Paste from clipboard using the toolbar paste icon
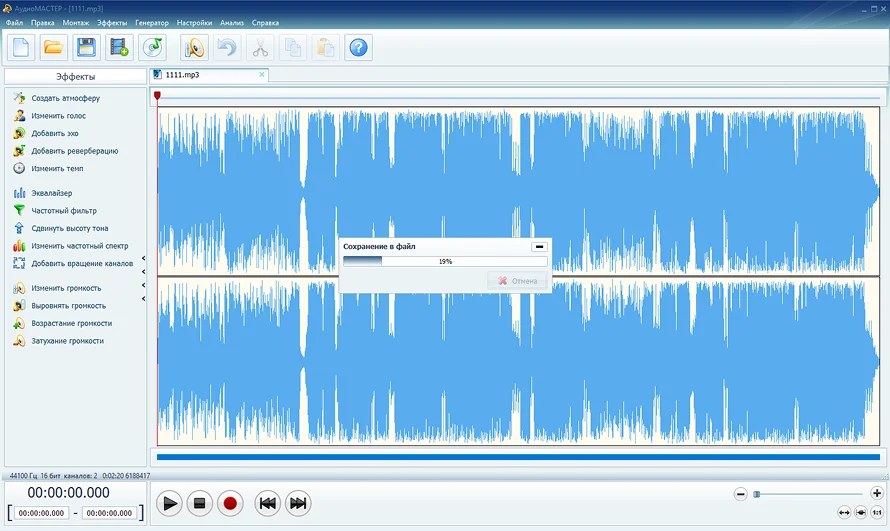Image resolution: width=890 pixels, height=531 pixels. coord(326,48)
